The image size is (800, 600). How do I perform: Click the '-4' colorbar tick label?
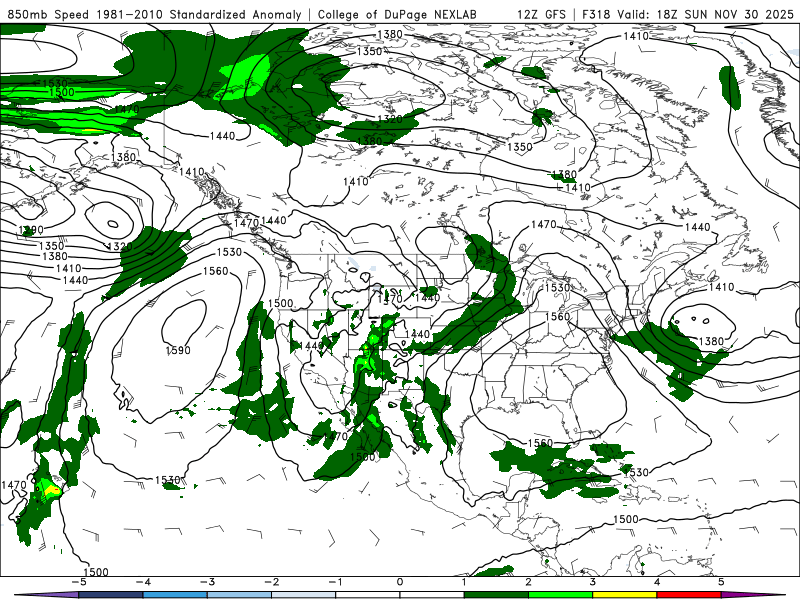(x=142, y=582)
